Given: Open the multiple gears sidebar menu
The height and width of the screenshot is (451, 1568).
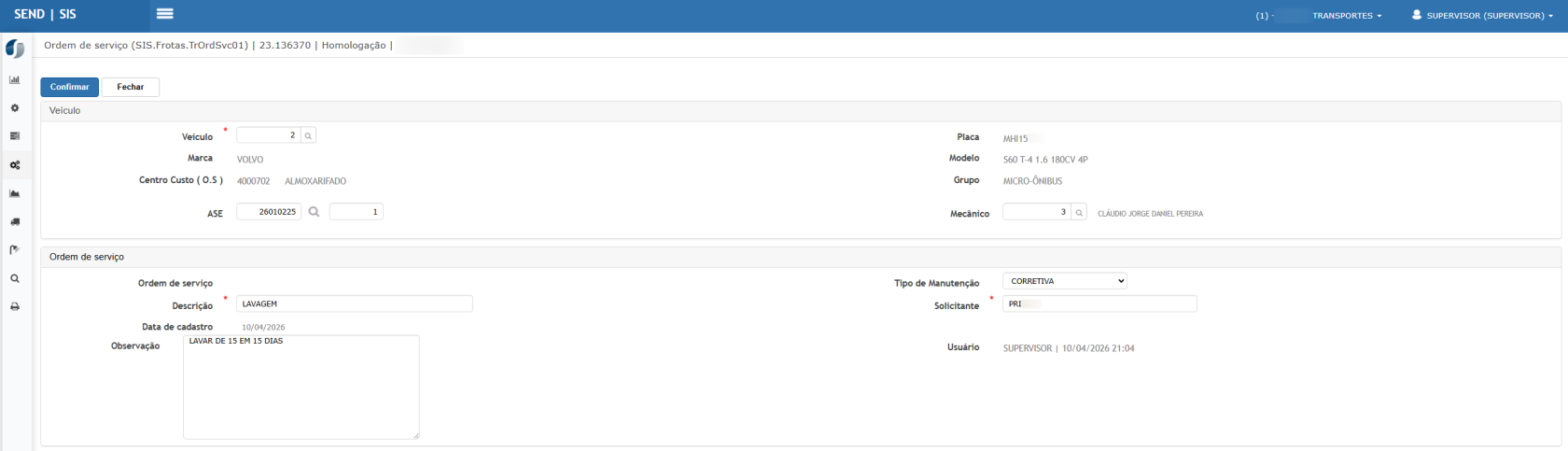Looking at the screenshot, I should 15,165.
